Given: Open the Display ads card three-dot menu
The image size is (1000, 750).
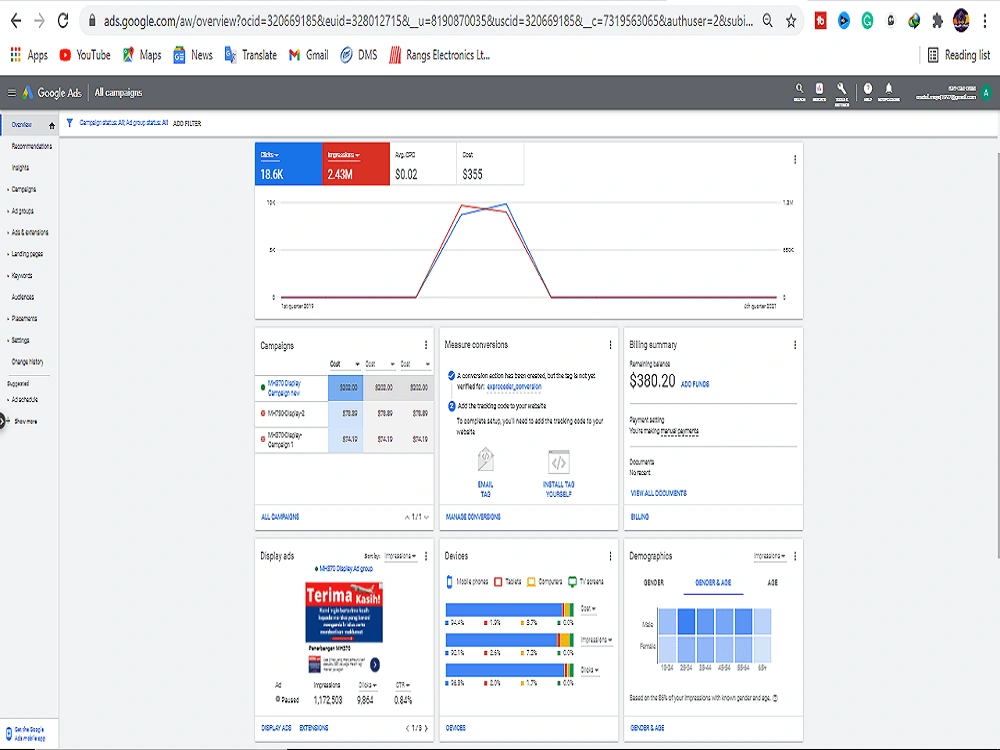Looking at the screenshot, I should click(426, 556).
